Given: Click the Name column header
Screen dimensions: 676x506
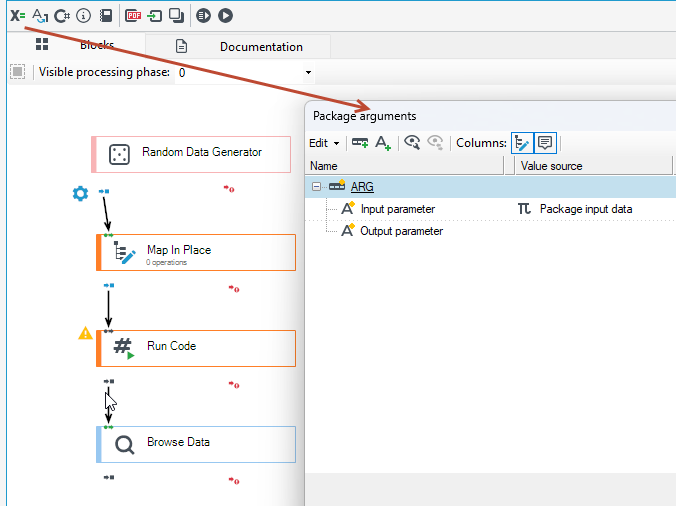Looking at the screenshot, I should point(404,166).
